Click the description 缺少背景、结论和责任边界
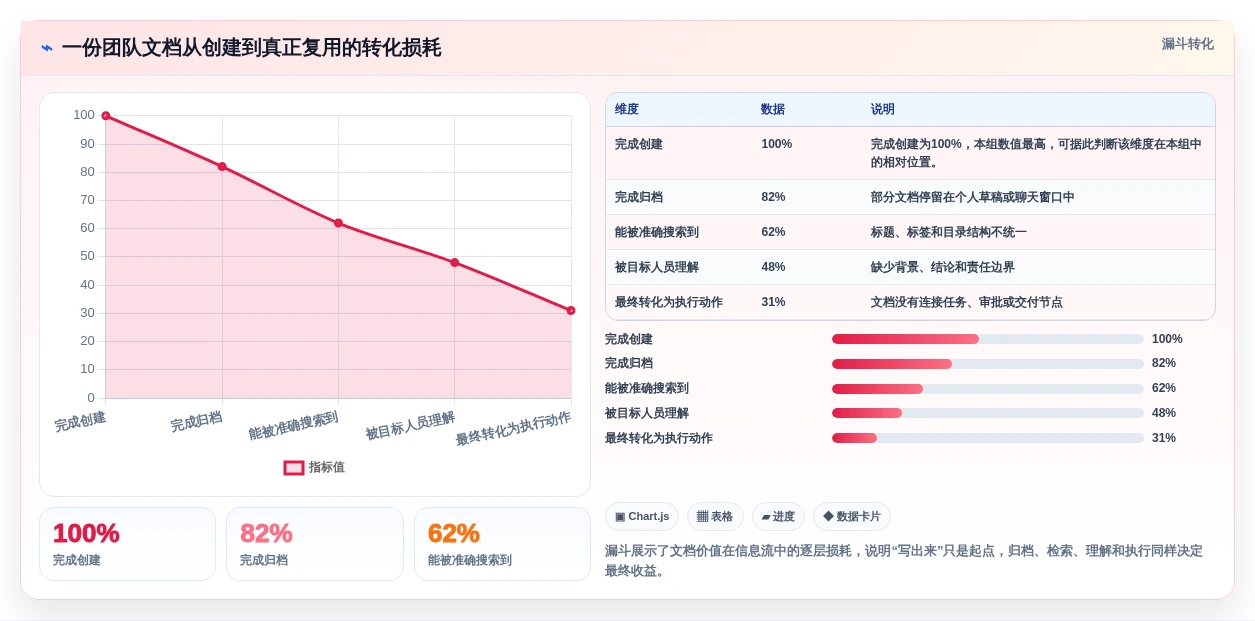The height and width of the screenshot is (621, 1255). [x=943, y=267]
